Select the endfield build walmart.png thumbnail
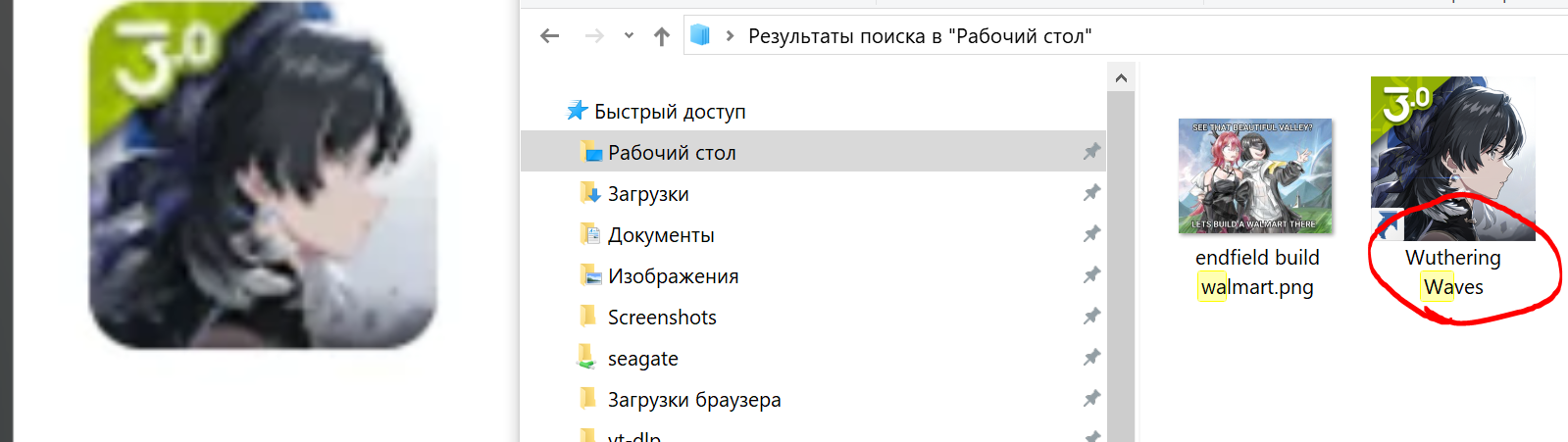This screenshot has width=1568, height=442. coord(1255,176)
